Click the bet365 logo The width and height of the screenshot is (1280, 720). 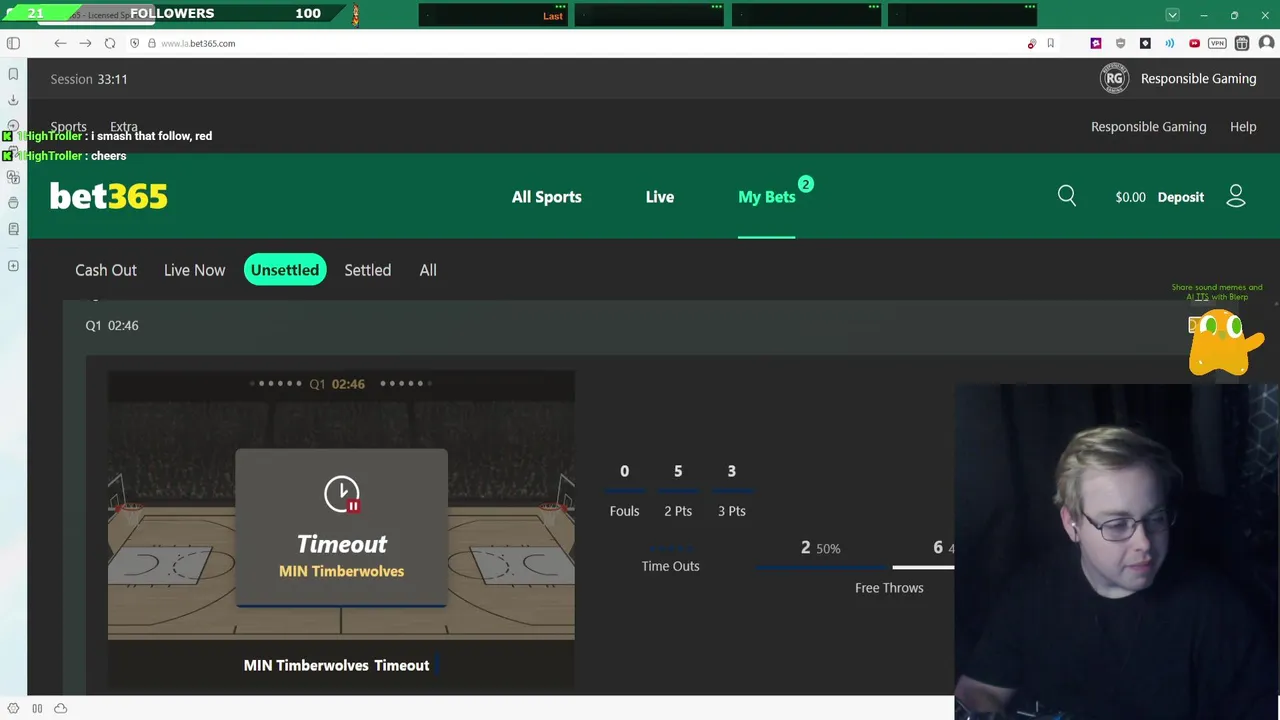click(109, 196)
